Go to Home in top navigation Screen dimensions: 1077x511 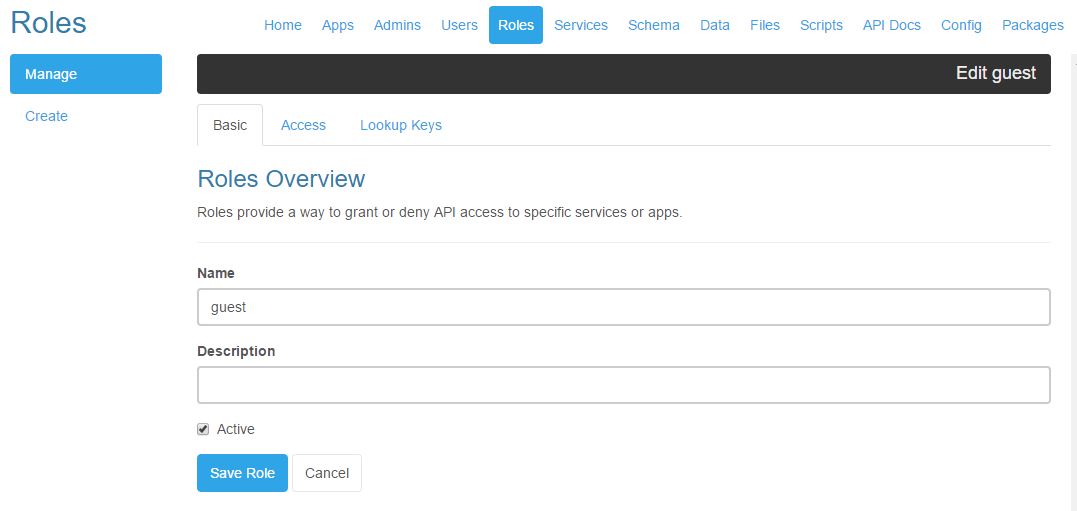tap(282, 25)
